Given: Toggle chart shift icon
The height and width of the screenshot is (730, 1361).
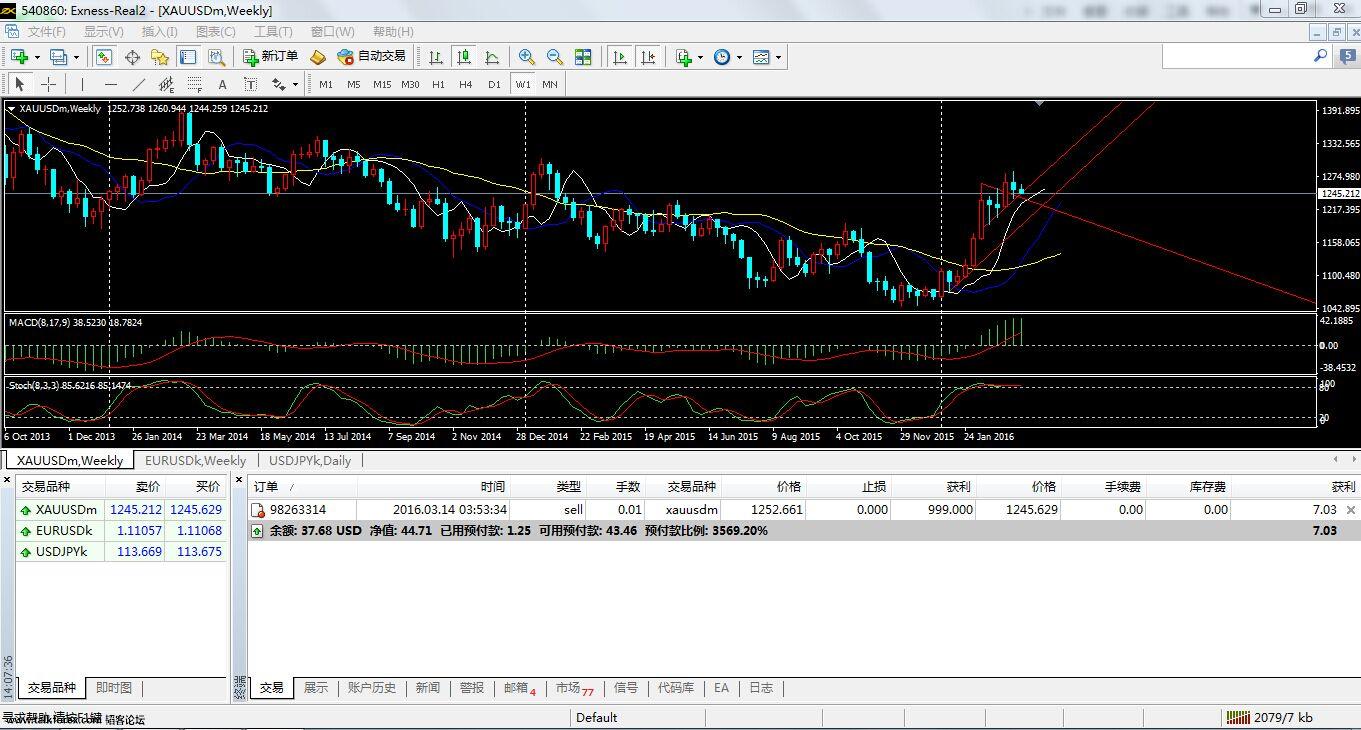Looking at the screenshot, I should click(648, 57).
